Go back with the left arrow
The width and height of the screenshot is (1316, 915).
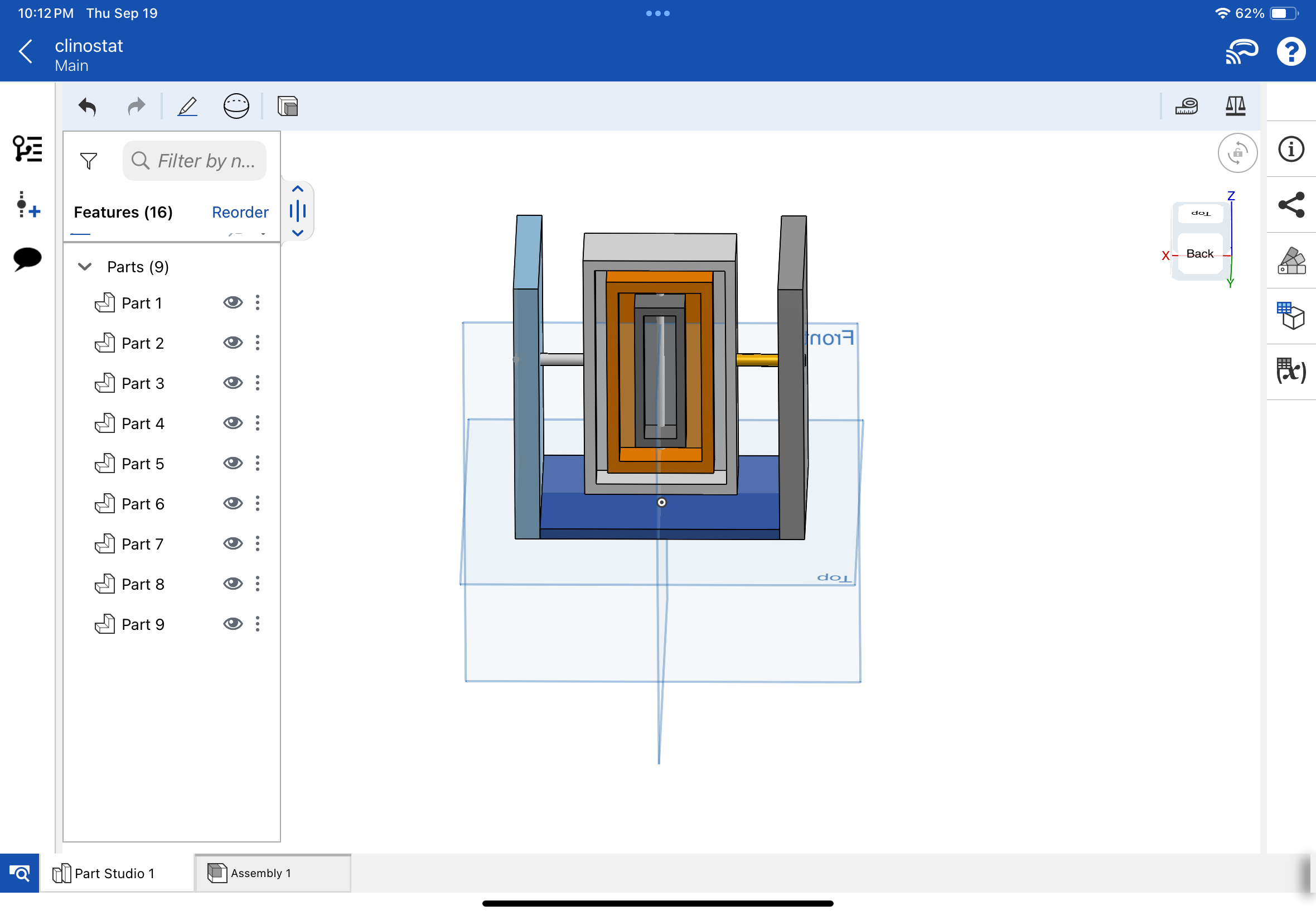click(x=26, y=52)
